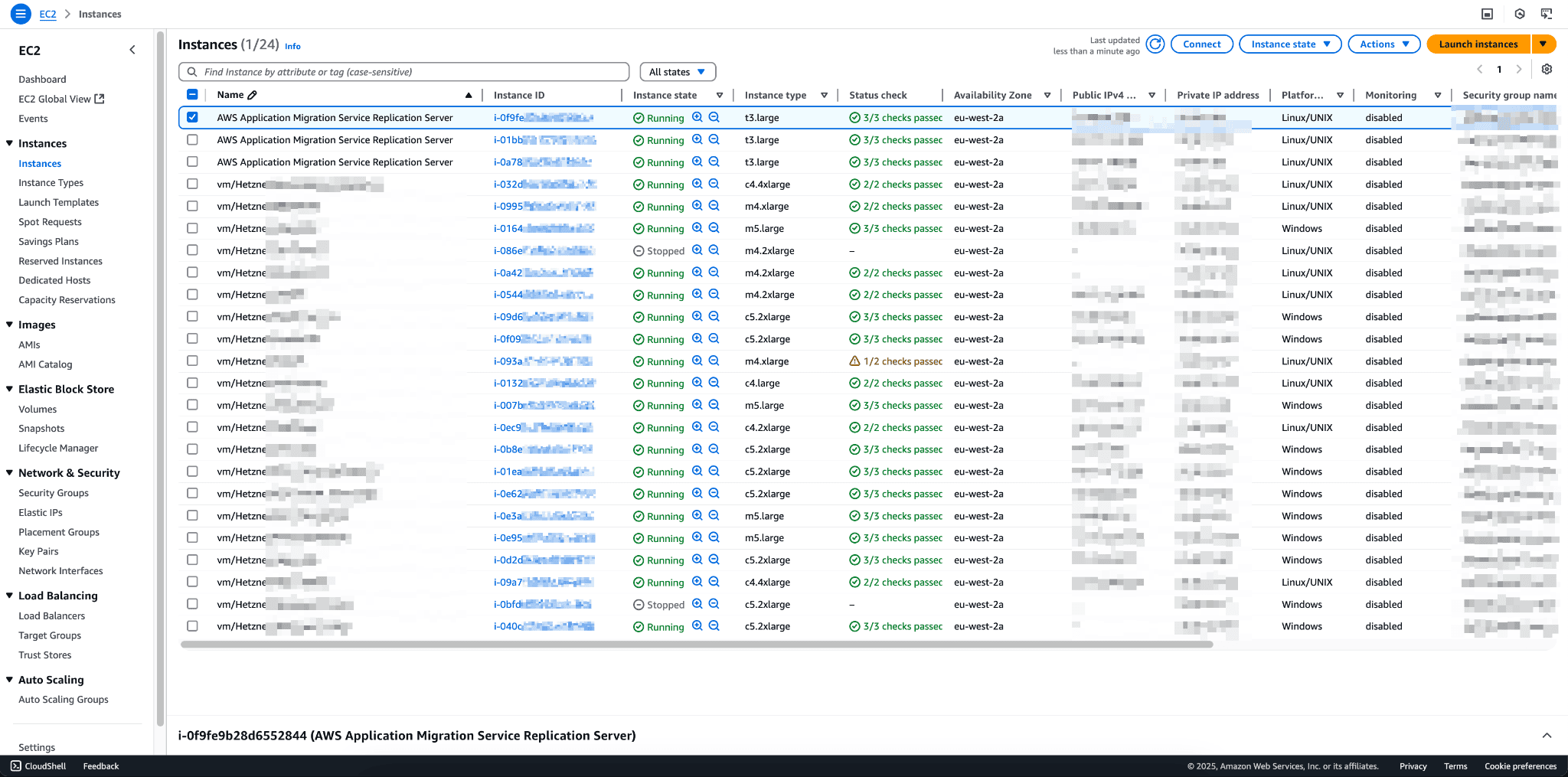Click the Connect button
The height and width of the screenshot is (777, 1568).
click(1202, 44)
